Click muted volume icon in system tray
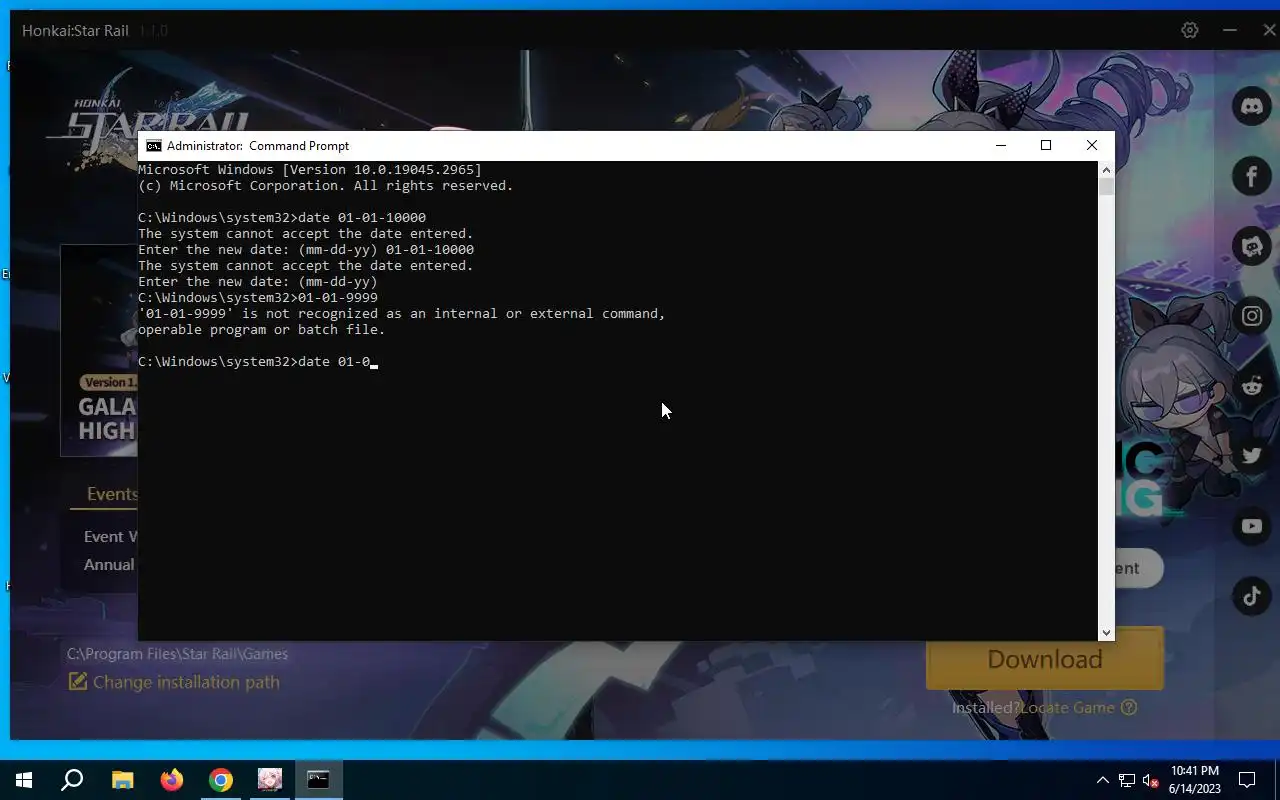The image size is (1280, 800). coord(1151,780)
